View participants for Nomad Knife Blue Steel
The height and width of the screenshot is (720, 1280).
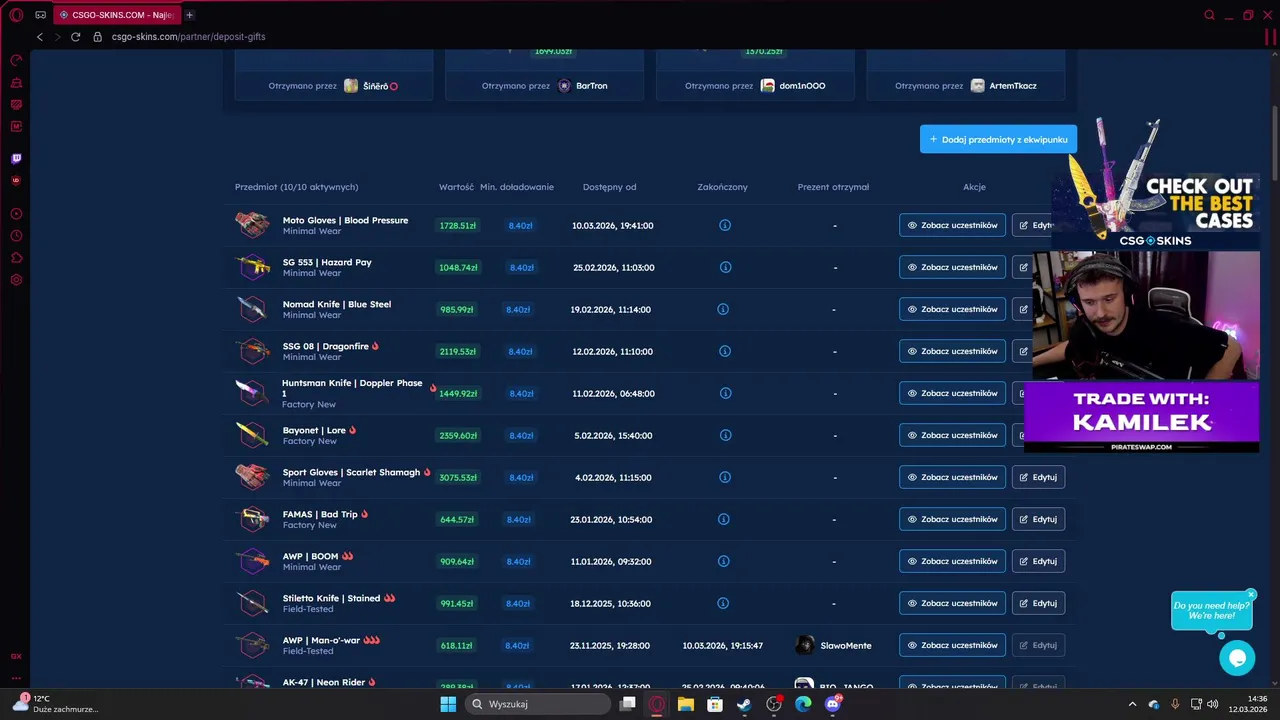pos(952,309)
